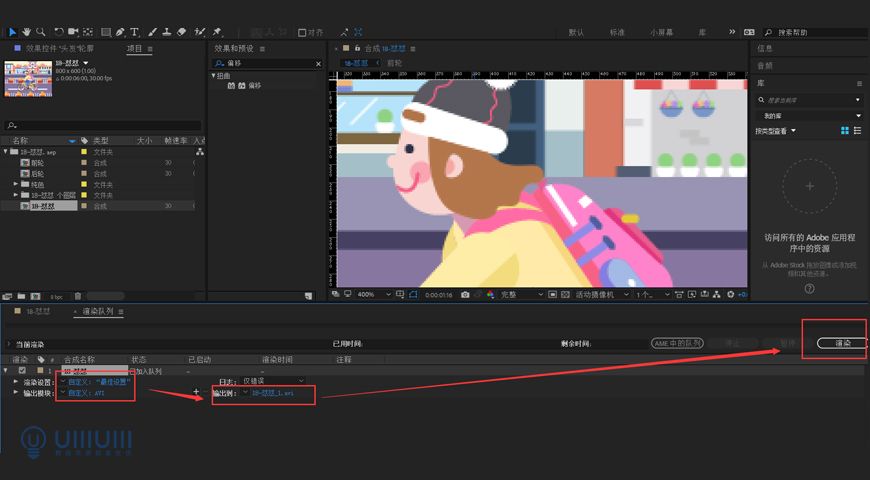Open the composition flowchart icon in viewer footer
870x480 pixels.
click(717, 295)
